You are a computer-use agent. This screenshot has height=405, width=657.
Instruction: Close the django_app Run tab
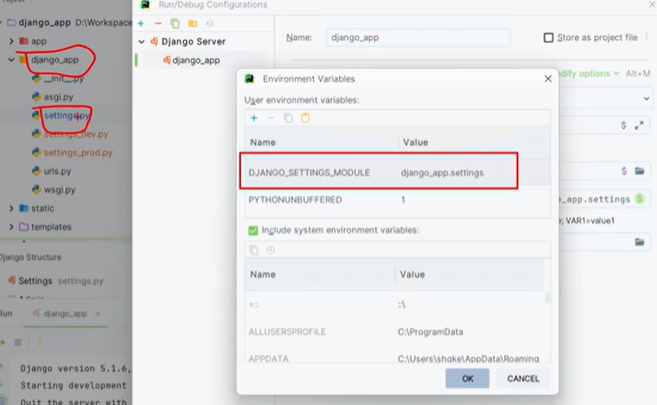click(x=98, y=313)
